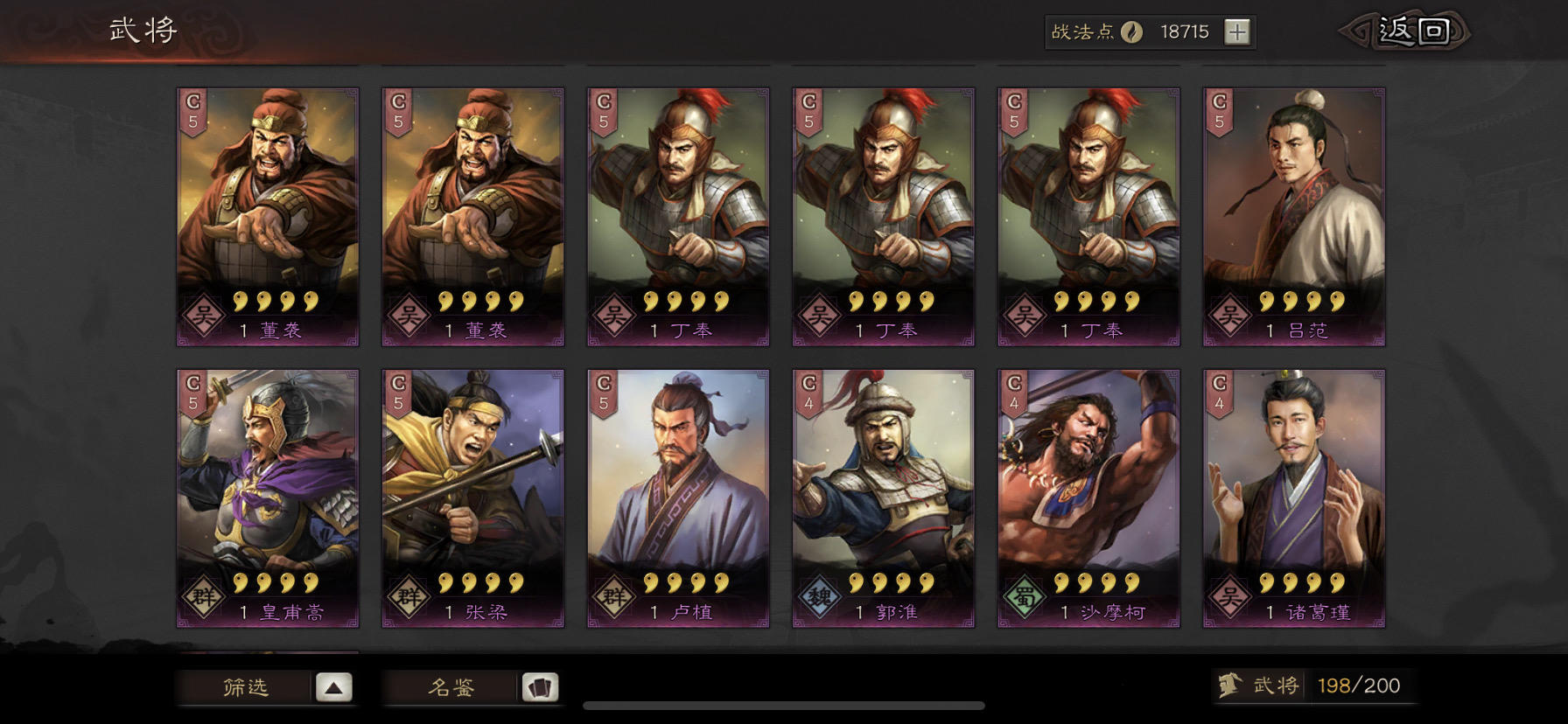Click the 魏 faction badge on 郭淮
The height and width of the screenshot is (724, 1568).
coord(819,597)
